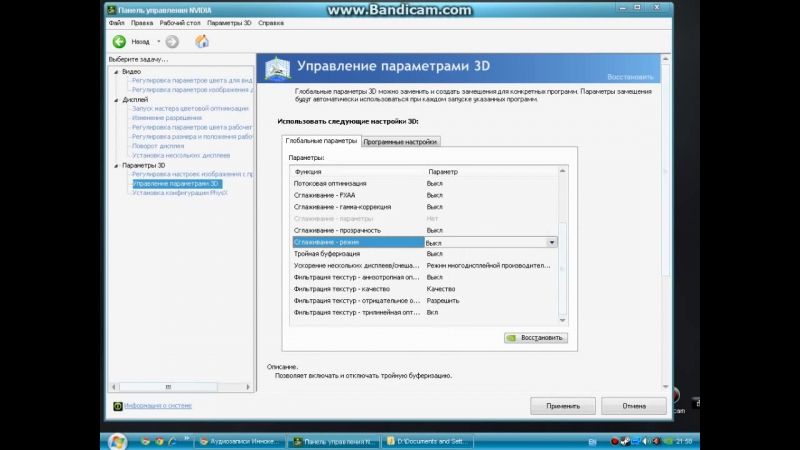The height and width of the screenshot is (450, 800).
Task: Launch first Chrome quick launch icon
Action: click(146, 441)
